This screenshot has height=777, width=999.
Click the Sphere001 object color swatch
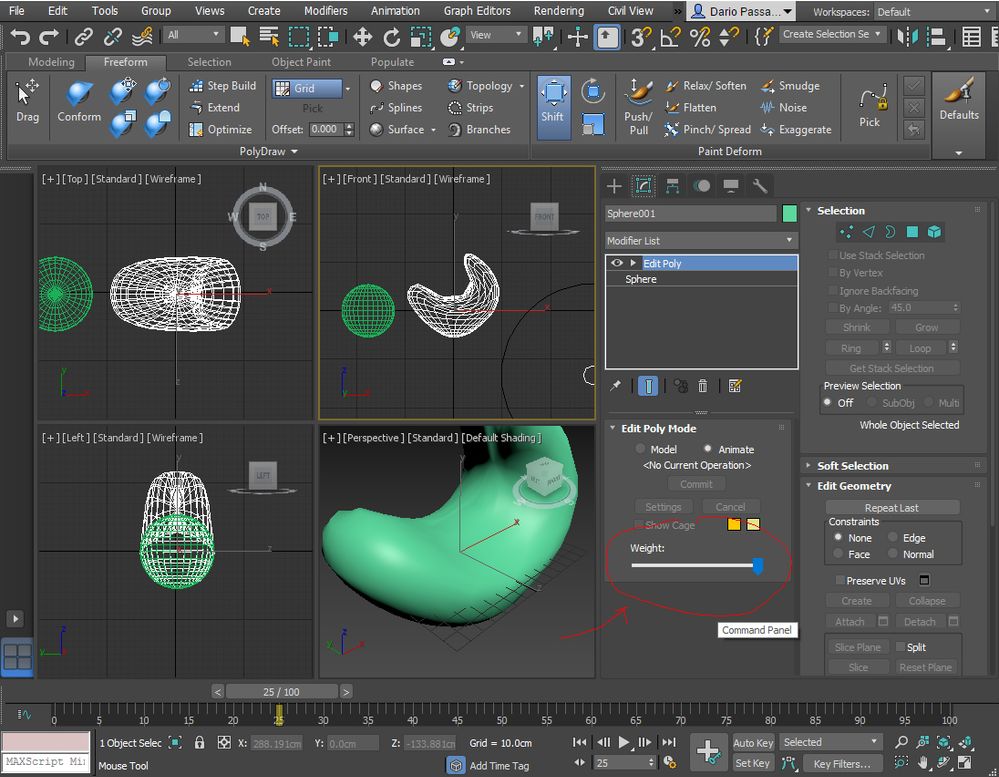coord(789,213)
